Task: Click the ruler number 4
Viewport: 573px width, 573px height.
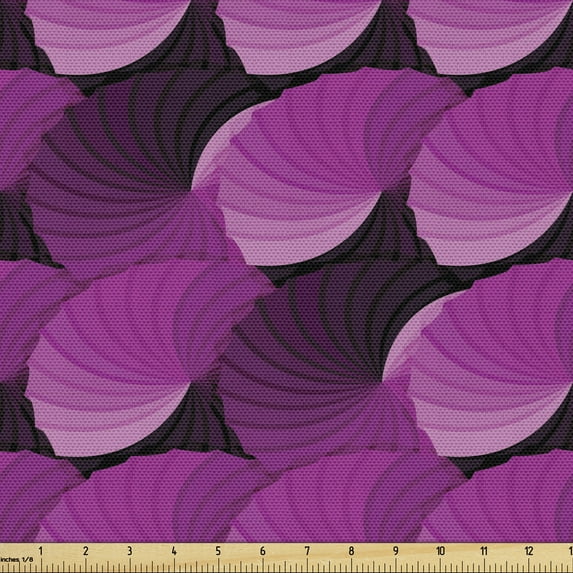Action: point(174,551)
